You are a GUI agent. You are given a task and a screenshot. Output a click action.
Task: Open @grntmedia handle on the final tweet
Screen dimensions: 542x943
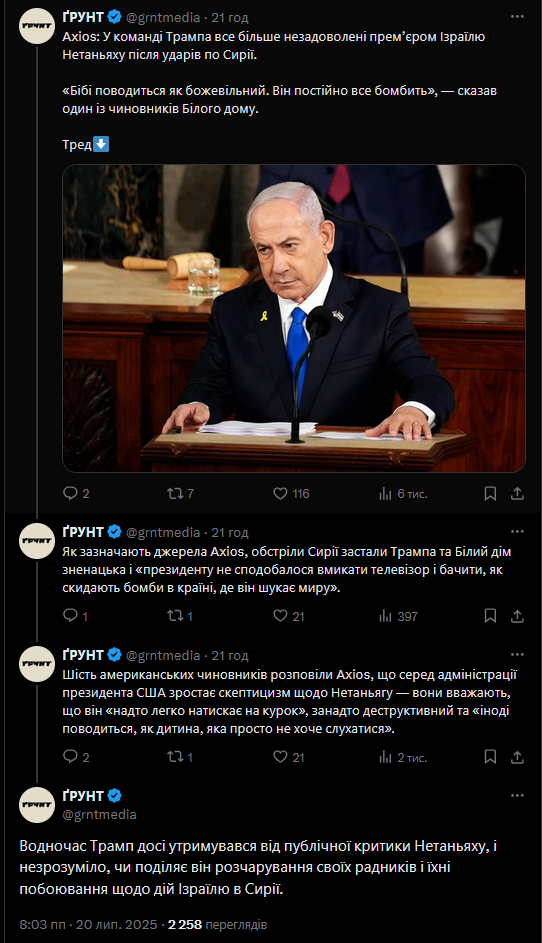pos(99,814)
